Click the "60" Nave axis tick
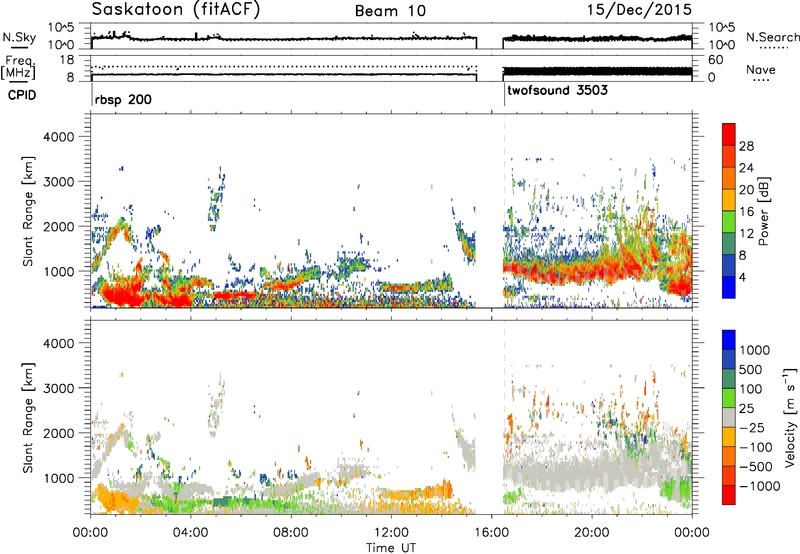Viewport: 800px width, 554px height. (716, 60)
